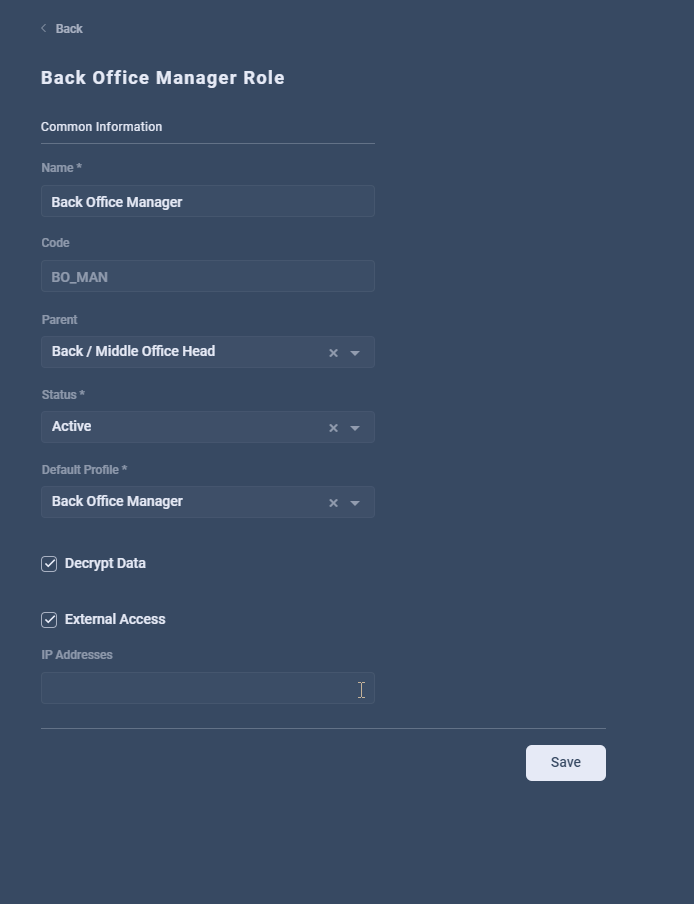Click the Active status value
Screen dimensions: 694x904
[71, 426]
